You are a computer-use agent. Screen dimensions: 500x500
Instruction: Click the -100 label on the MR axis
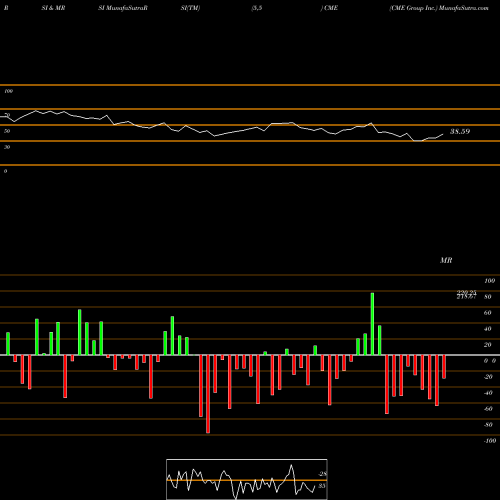pos(490,441)
